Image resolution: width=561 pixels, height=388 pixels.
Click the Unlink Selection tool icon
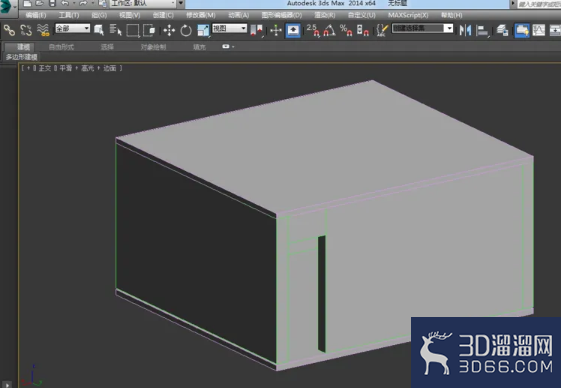pyautogui.click(x=26, y=30)
